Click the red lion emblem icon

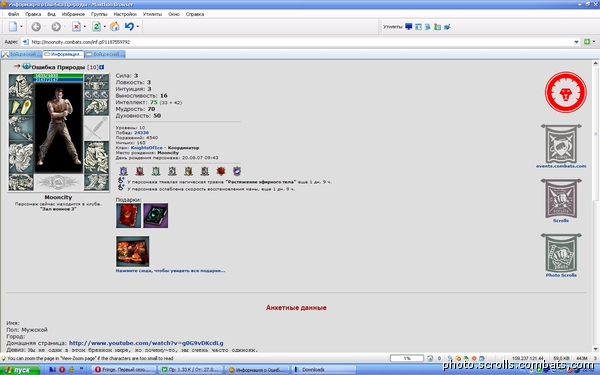pos(566,92)
